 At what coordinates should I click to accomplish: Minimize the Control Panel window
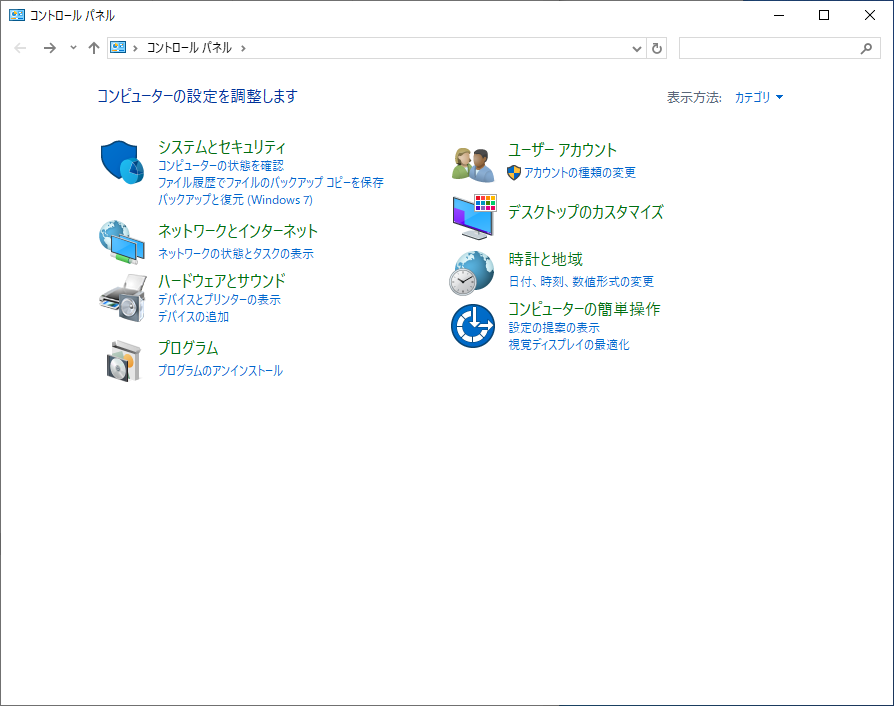tap(779, 15)
